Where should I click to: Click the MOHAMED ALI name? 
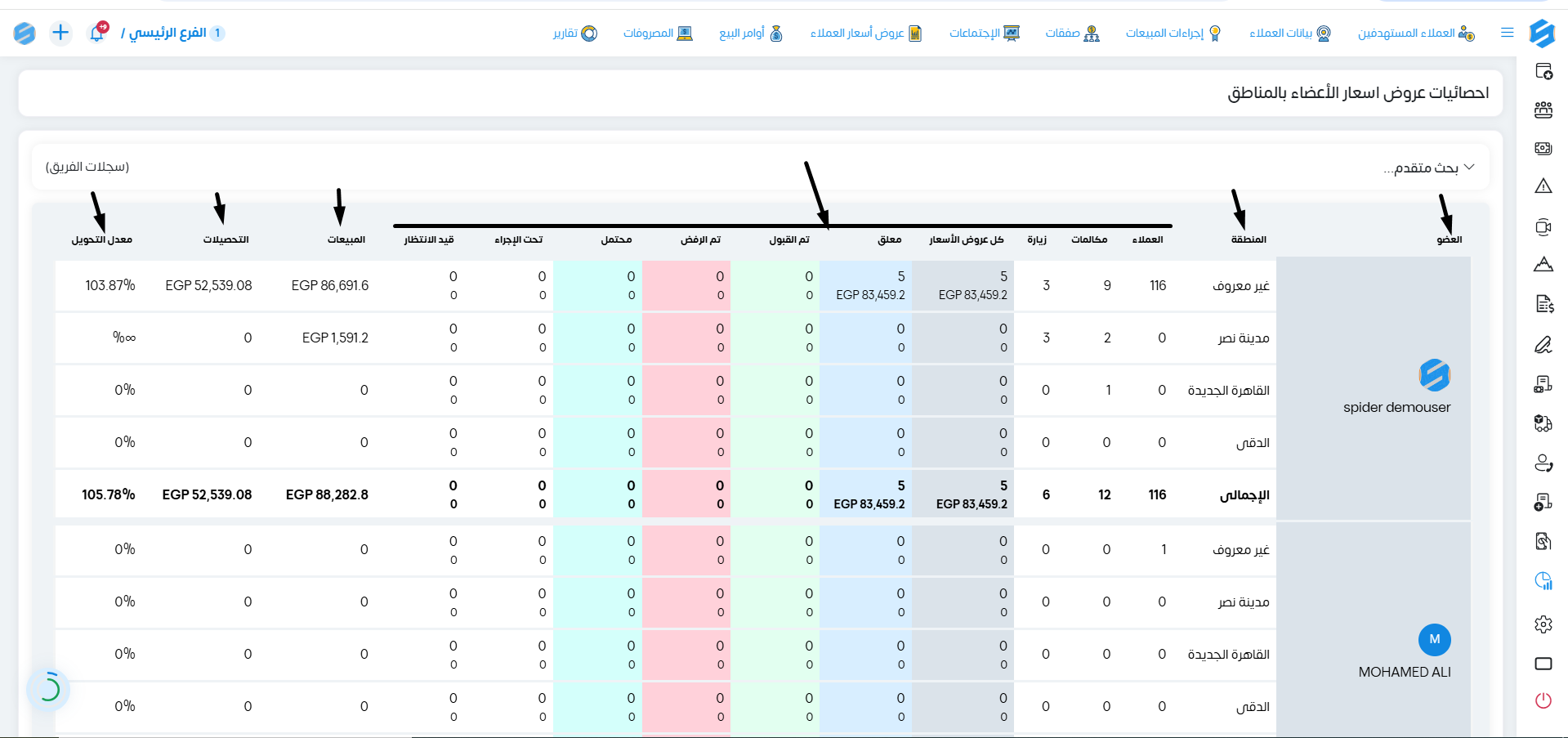coord(1405,672)
